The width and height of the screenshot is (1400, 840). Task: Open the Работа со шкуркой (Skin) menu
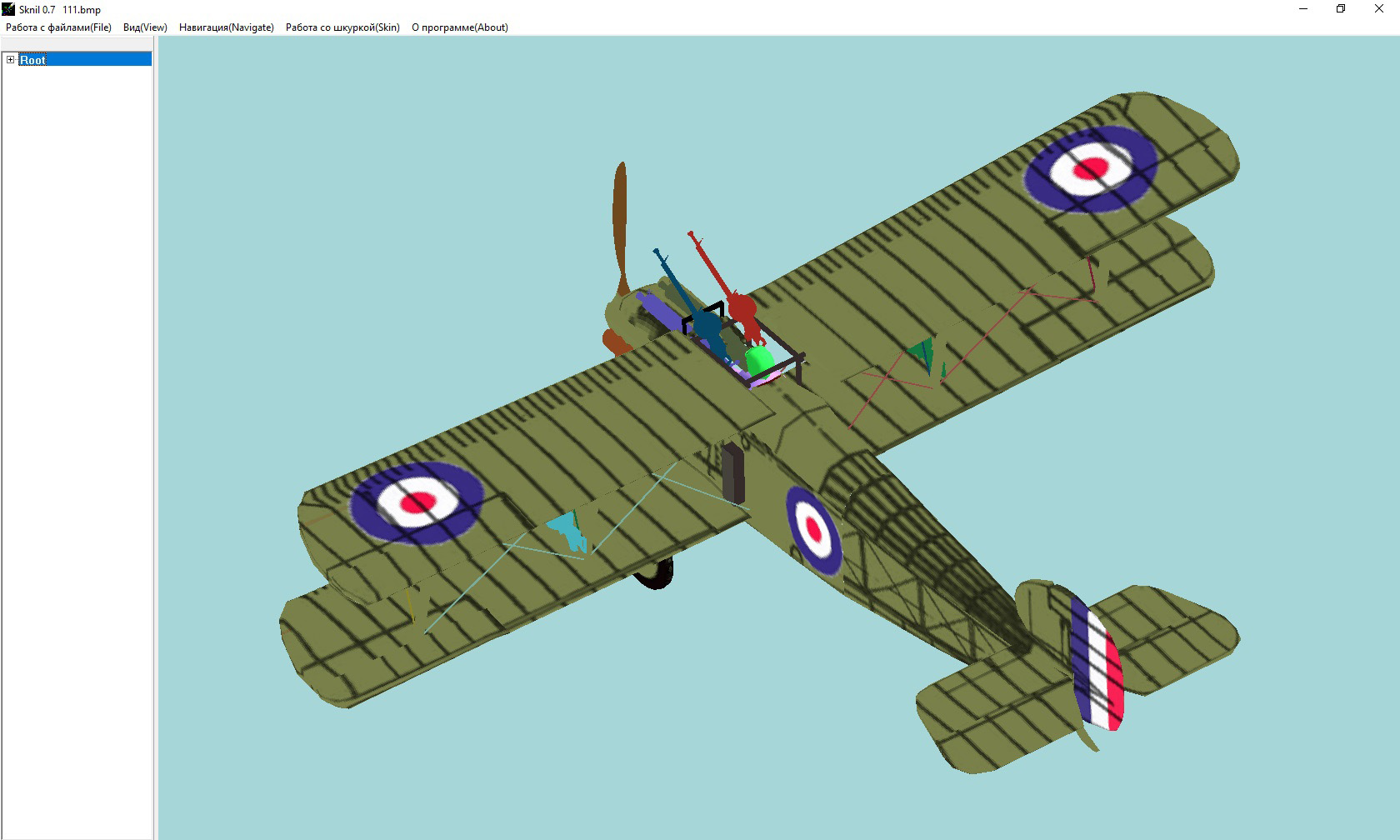pyautogui.click(x=342, y=27)
